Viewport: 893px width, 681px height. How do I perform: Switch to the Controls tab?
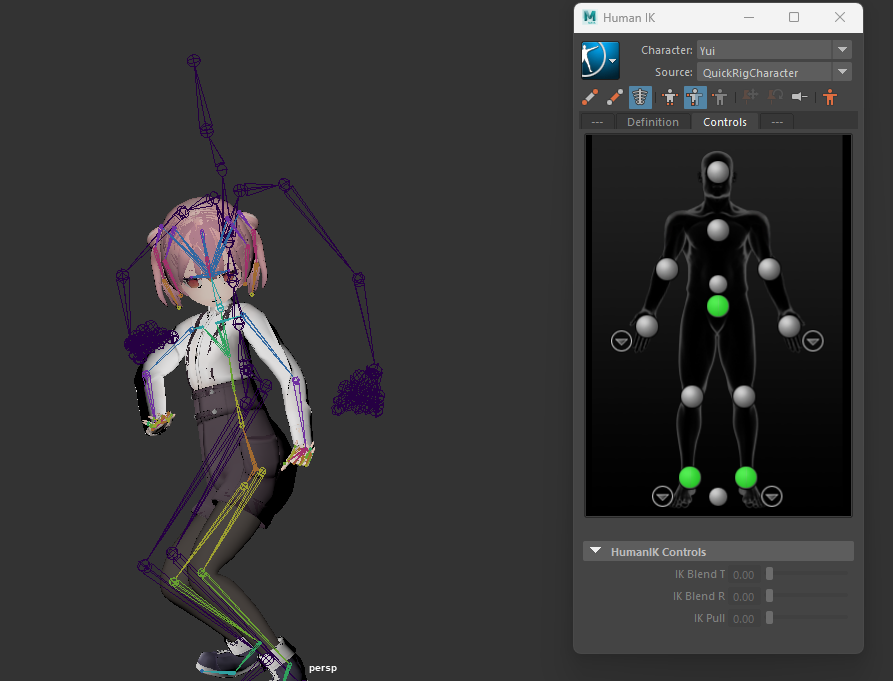[724, 122]
